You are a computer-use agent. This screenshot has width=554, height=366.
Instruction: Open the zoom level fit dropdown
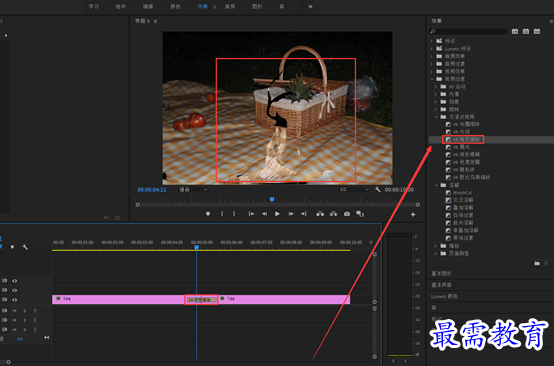click(x=193, y=190)
